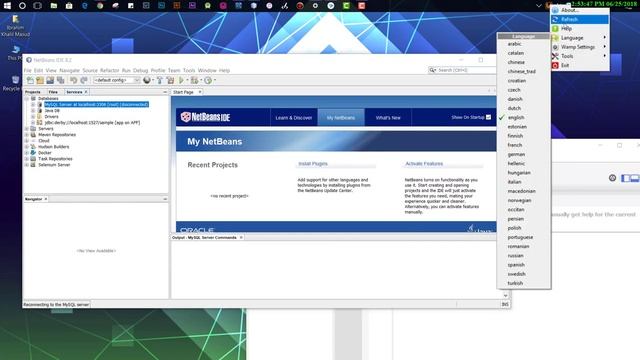This screenshot has width=640, height=360.
Task: Switch to the Files tab
Action: coord(53,92)
